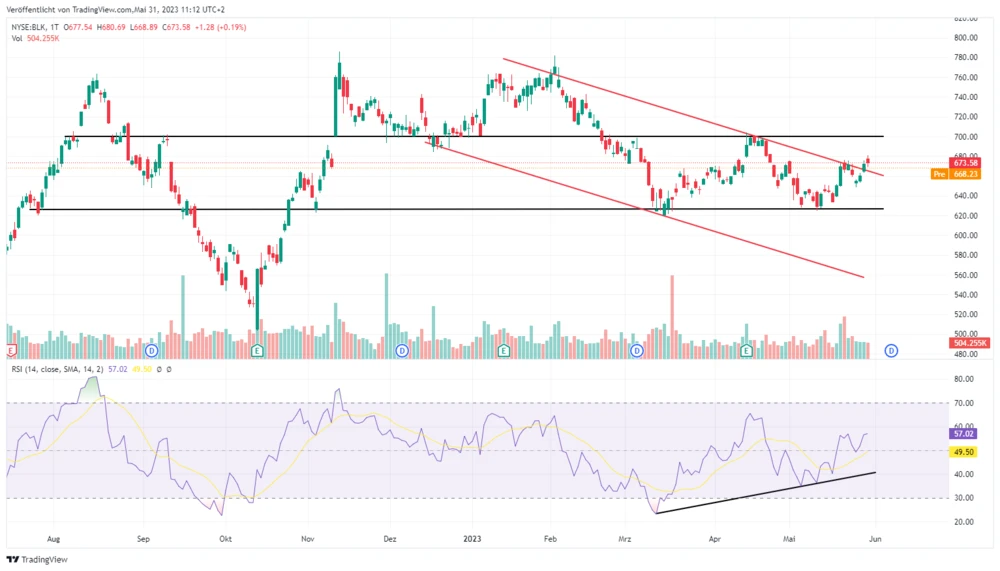1000x571 pixels.
Task: Select the Vol indicator legend label
Action: click(x=17, y=39)
